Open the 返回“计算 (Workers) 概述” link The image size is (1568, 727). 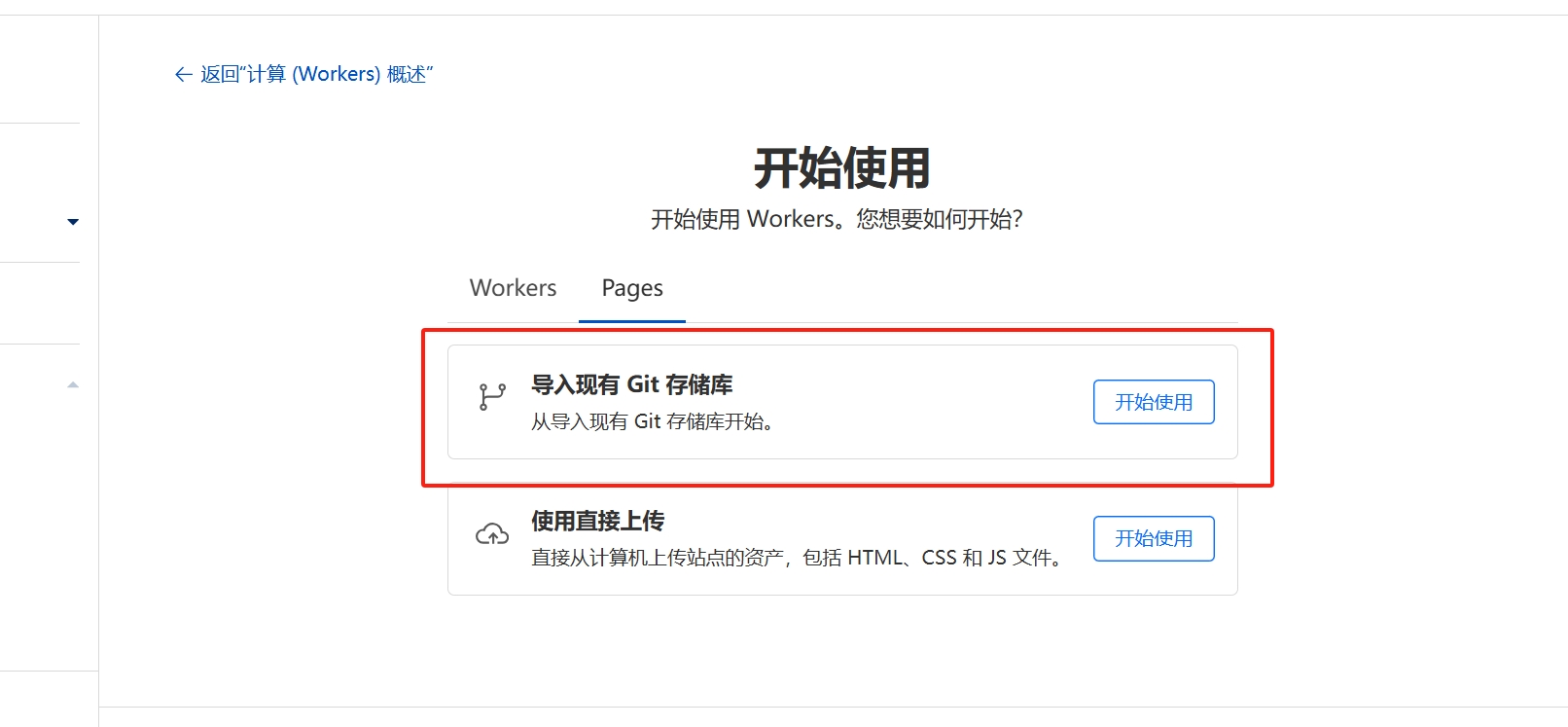click(303, 75)
